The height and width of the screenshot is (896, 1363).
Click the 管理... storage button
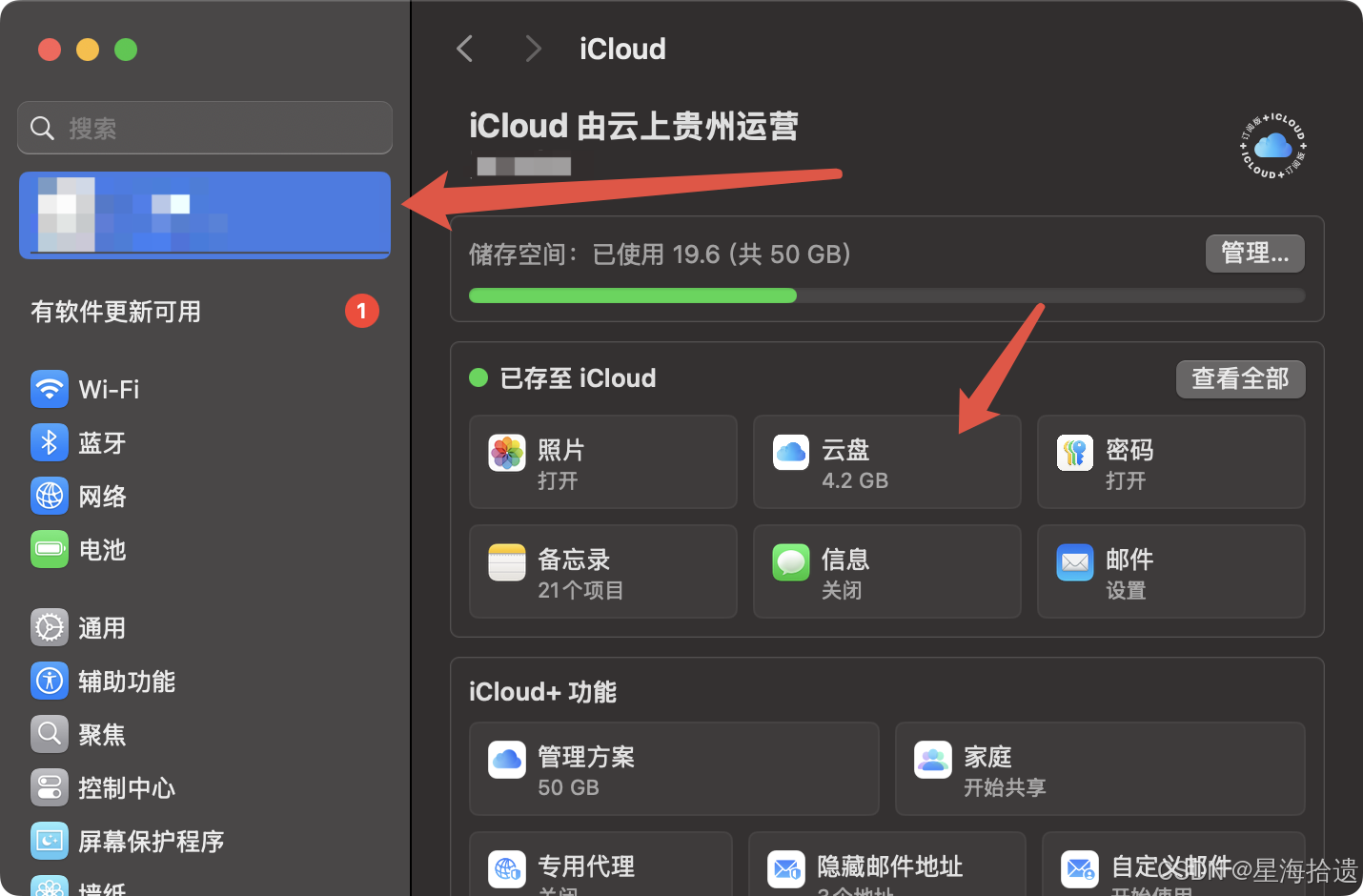click(1254, 254)
